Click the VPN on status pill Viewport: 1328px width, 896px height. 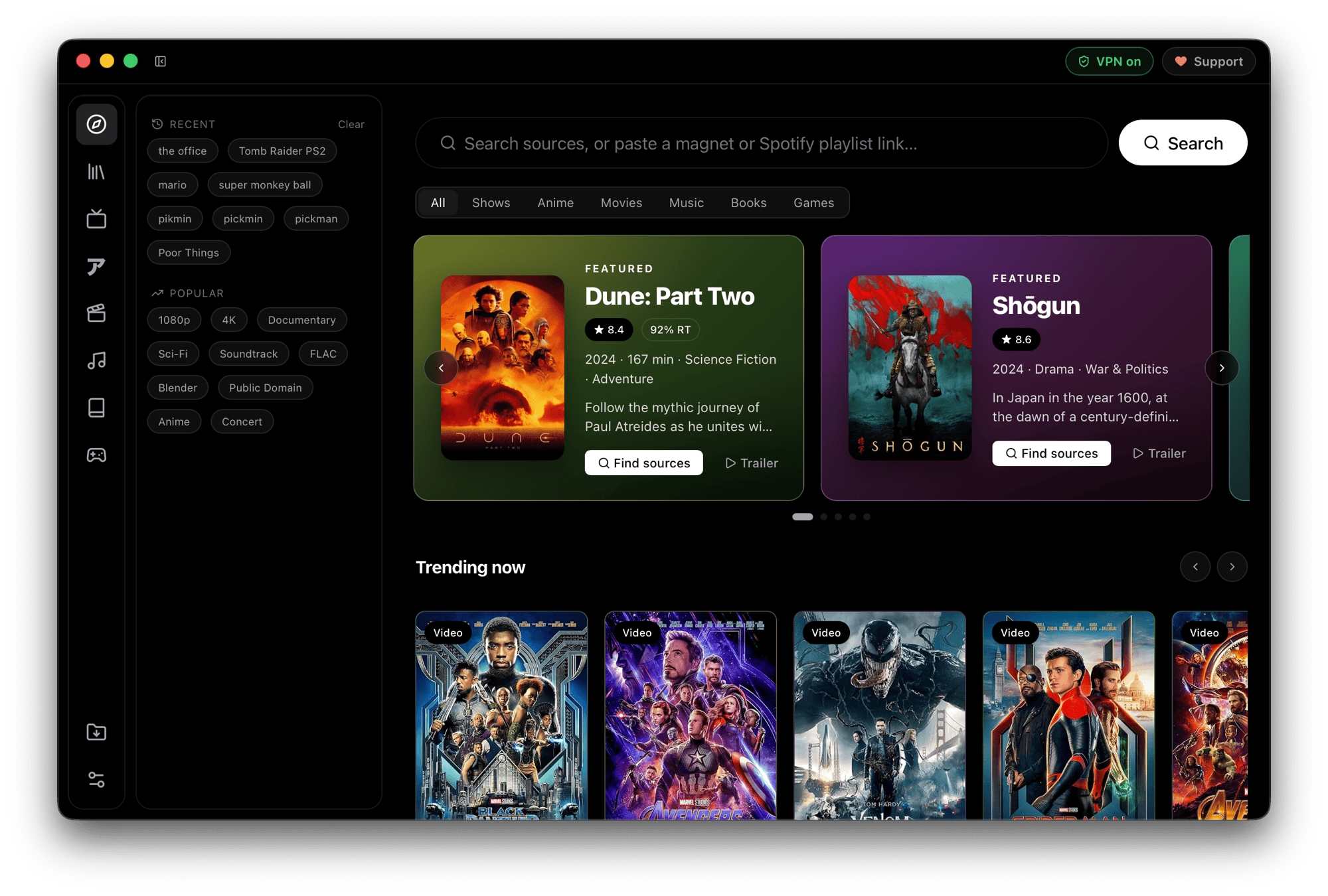tap(1109, 61)
